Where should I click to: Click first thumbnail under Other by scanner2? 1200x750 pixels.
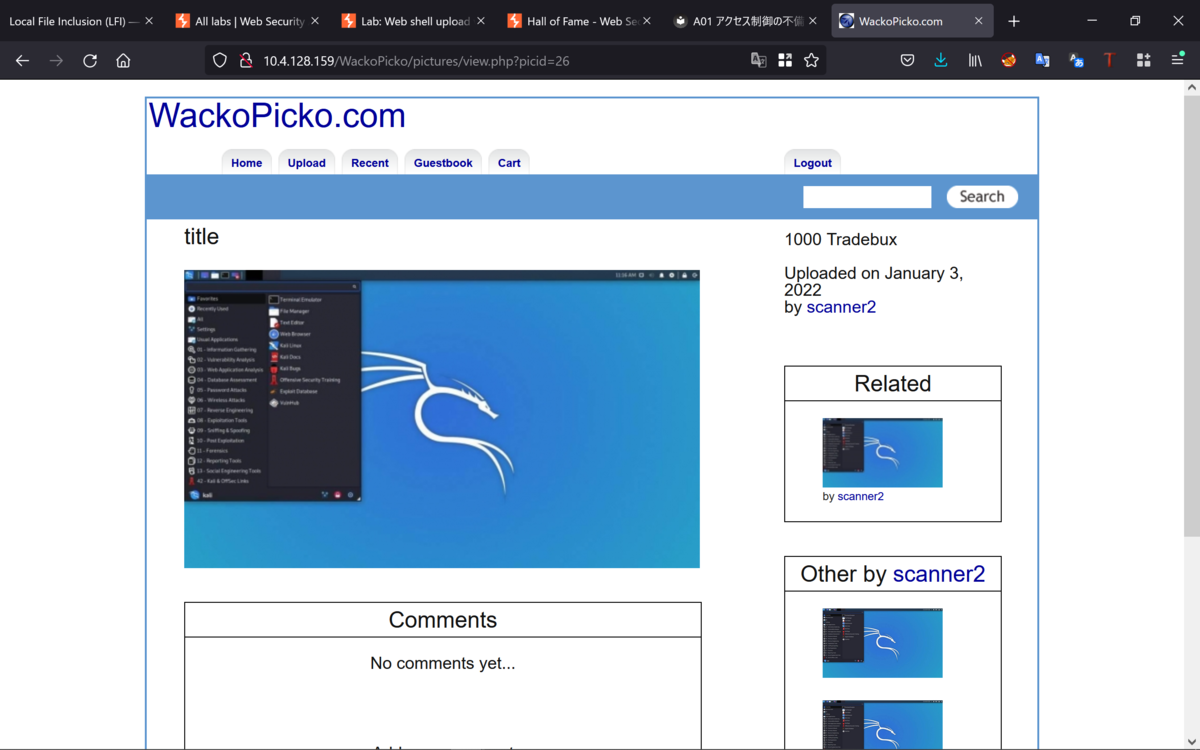pyautogui.click(x=882, y=644)
